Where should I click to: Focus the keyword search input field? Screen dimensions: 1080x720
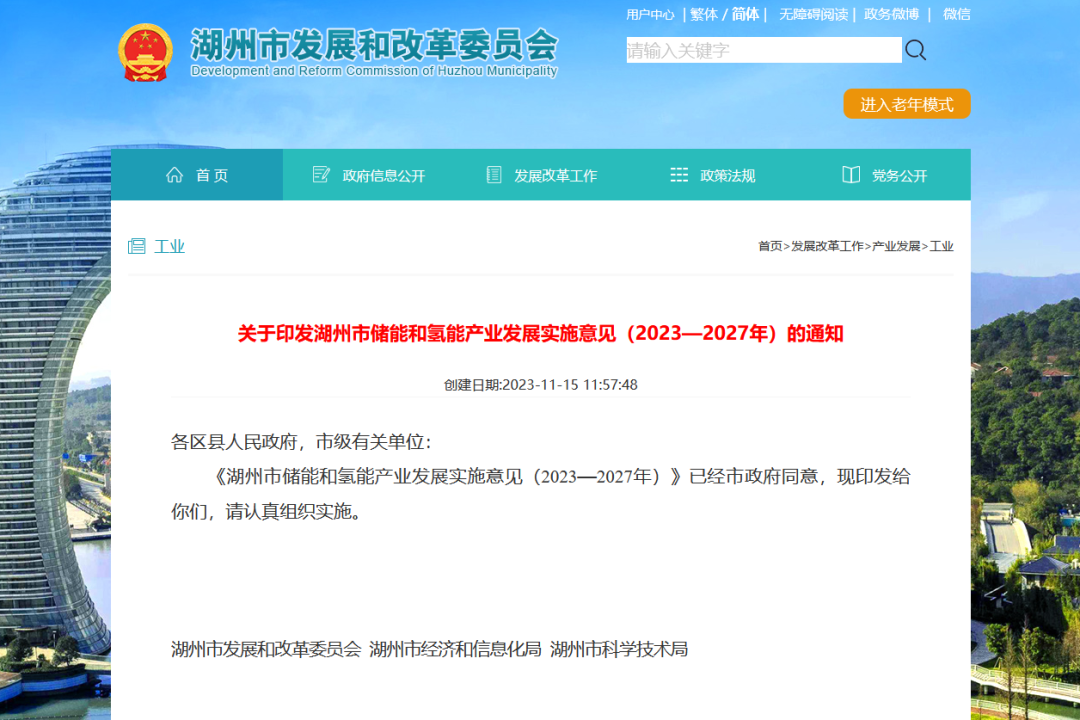point(763,50)
